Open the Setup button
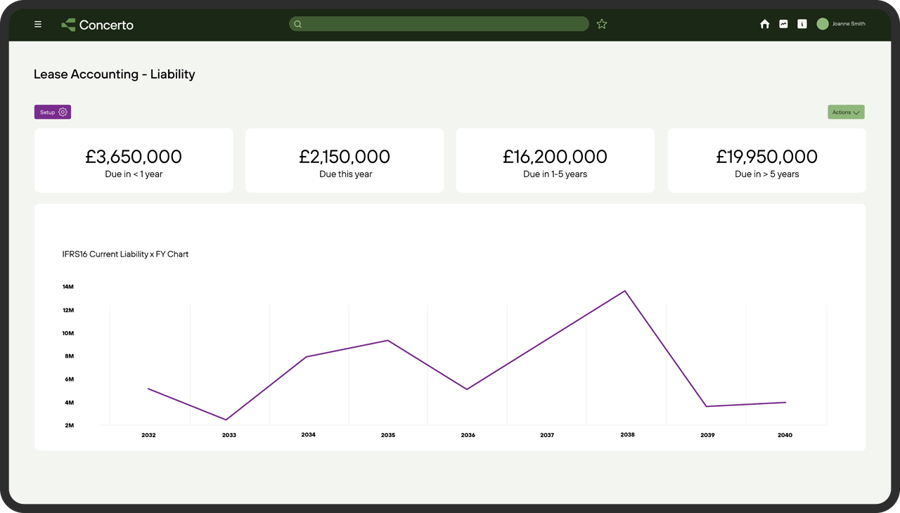900x513 pixels. [x=53, y=112]
